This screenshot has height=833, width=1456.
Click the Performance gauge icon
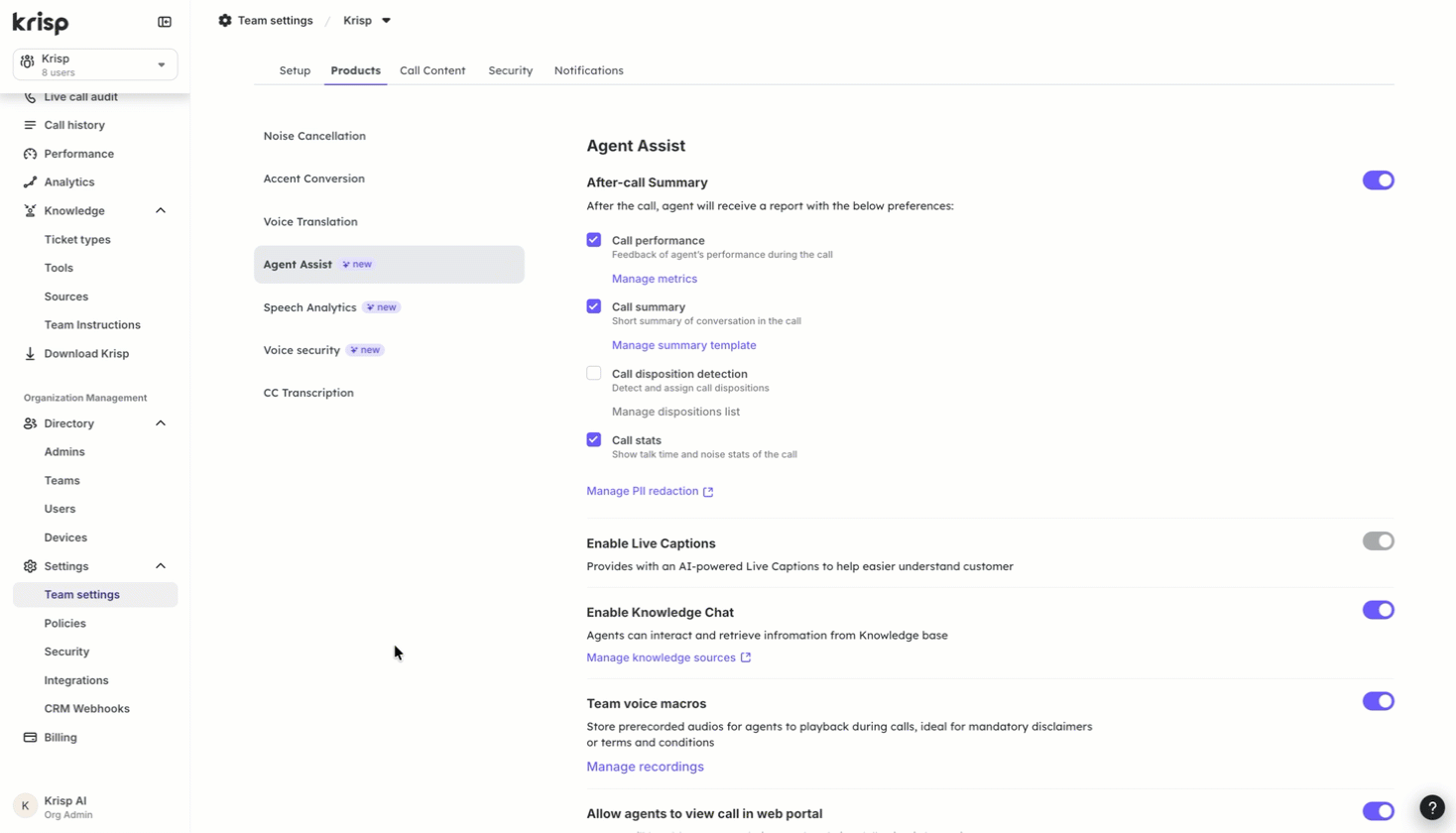30,154
